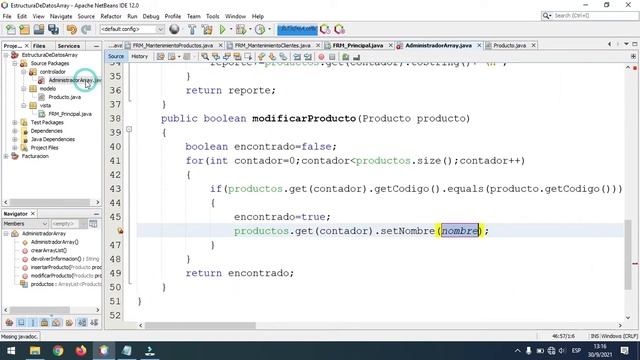Select modificarProducto in Navigator member list

point(61,276)
